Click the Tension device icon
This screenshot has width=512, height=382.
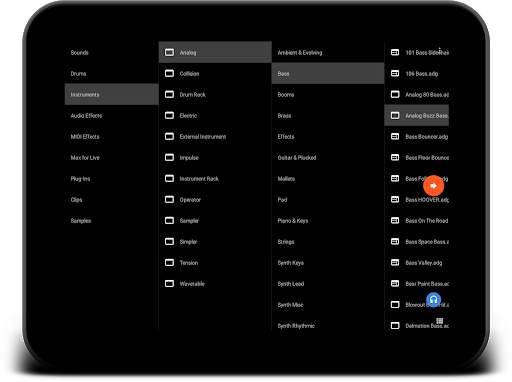[x=169, y=262]
